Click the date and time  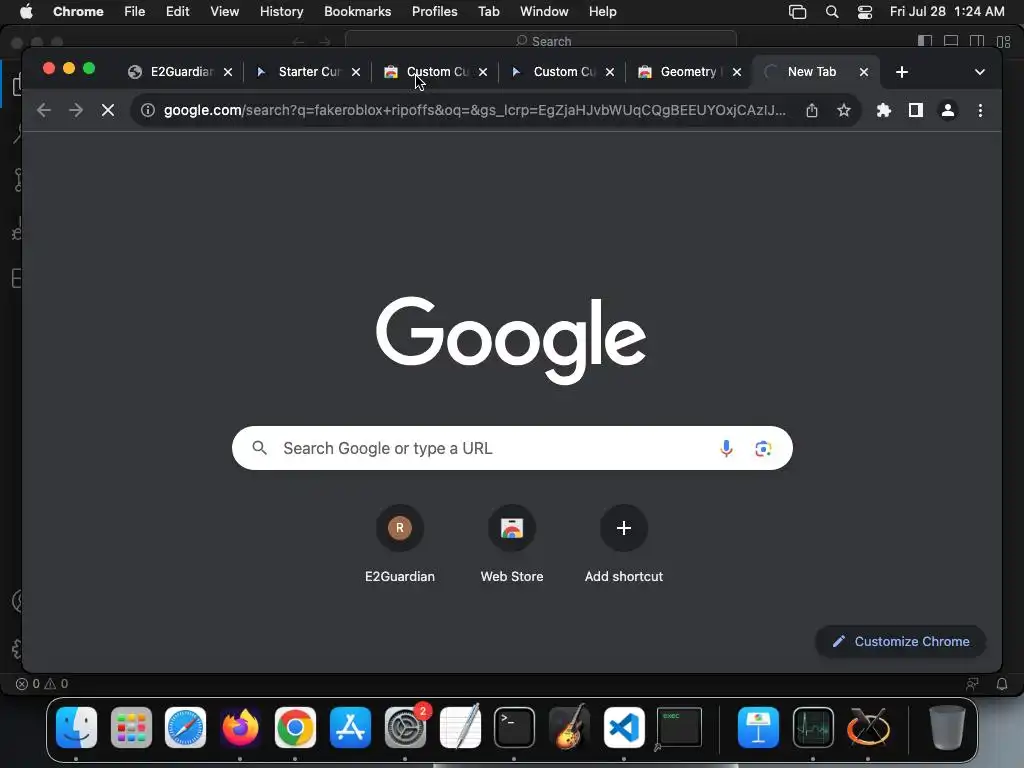pos(947,12)
